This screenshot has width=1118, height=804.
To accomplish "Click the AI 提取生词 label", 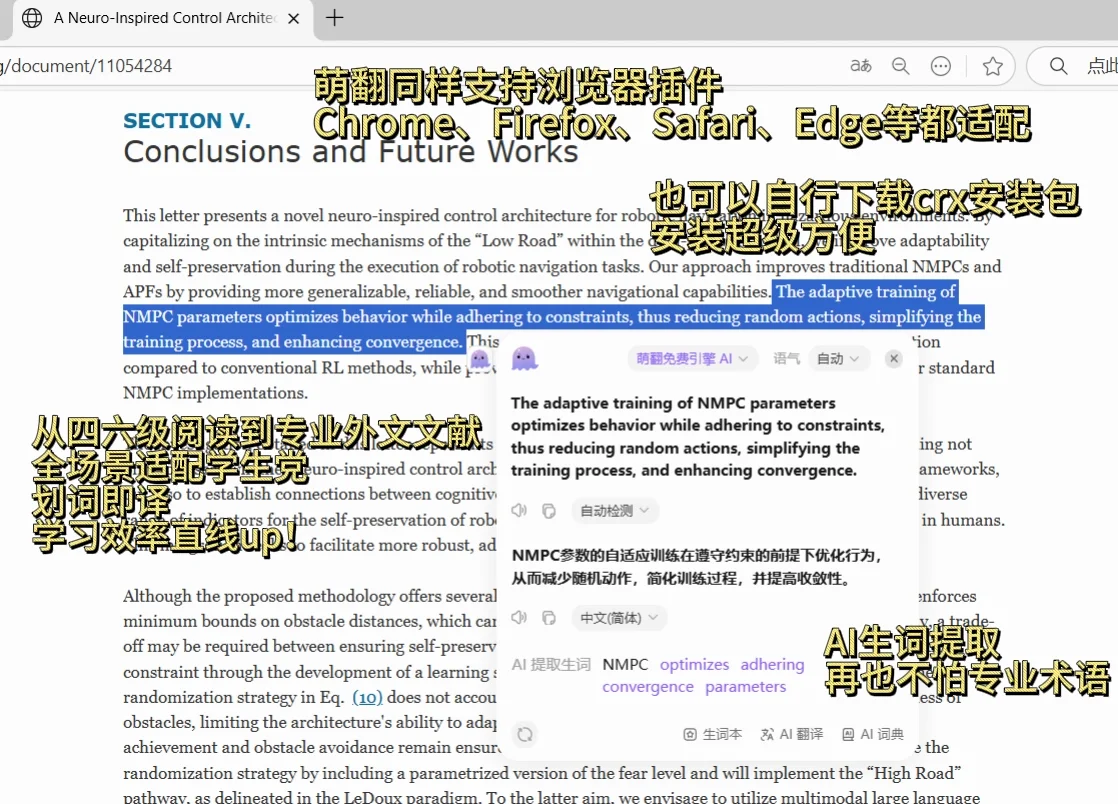I will (x=551, y=664).
